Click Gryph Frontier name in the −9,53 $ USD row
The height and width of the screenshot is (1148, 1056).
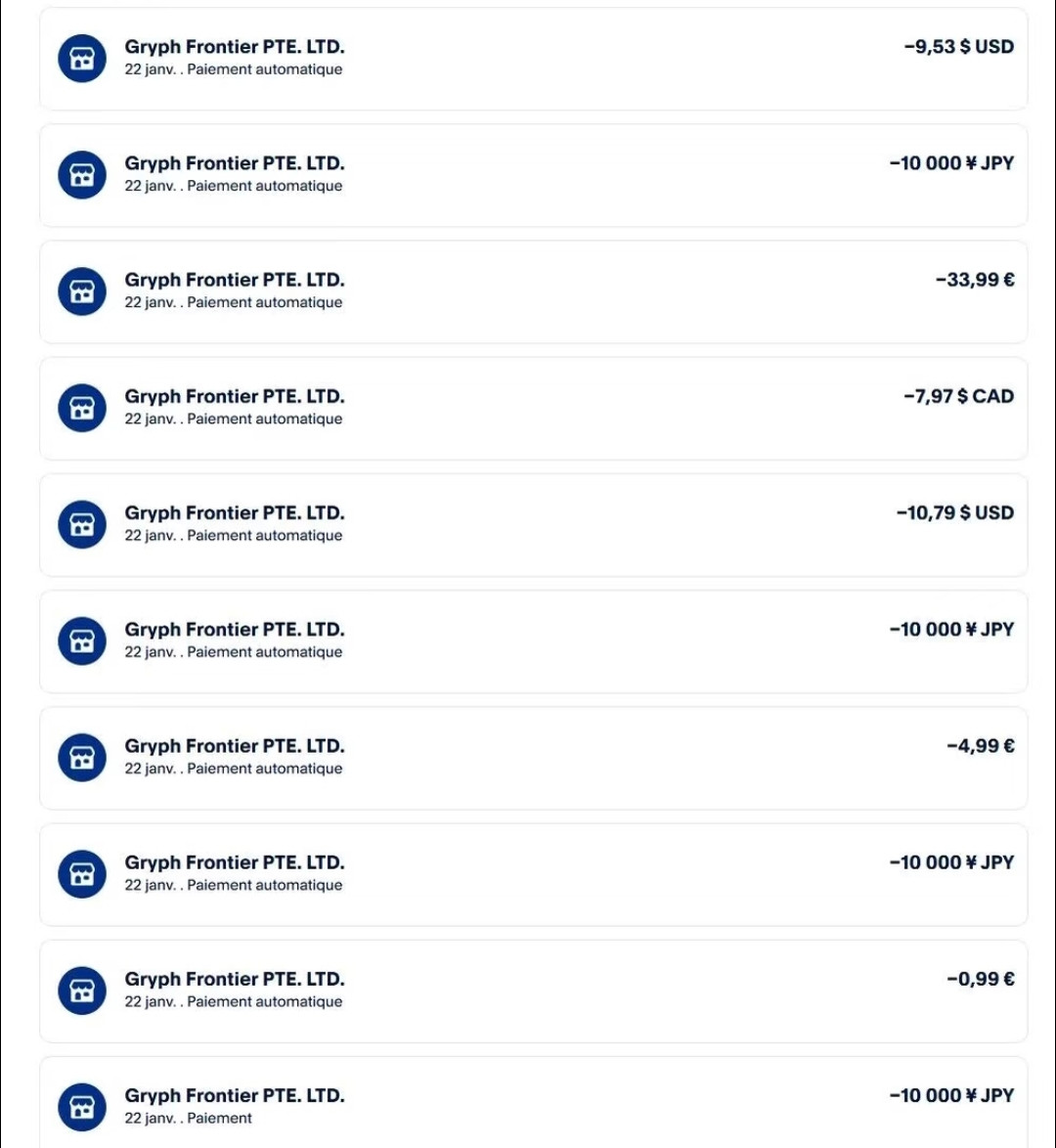pos(235,47)
